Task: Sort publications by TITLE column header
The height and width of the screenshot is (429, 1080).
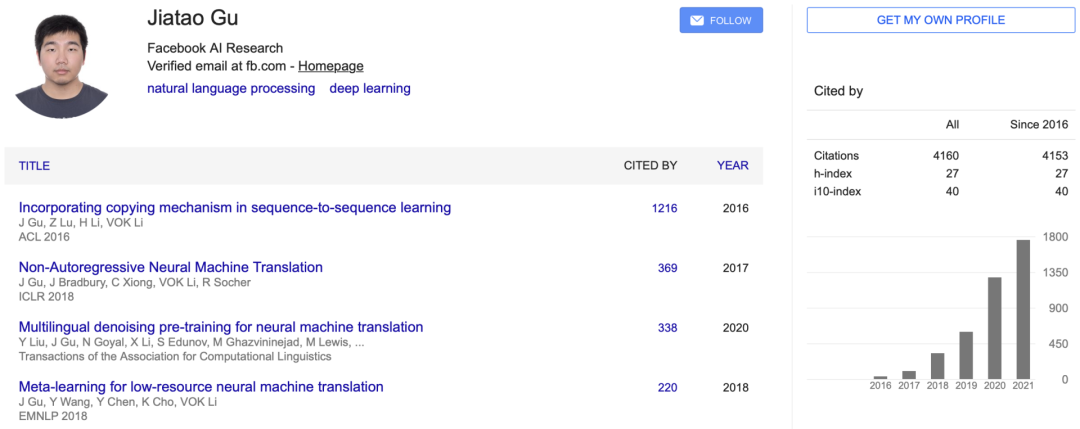Action: [x=34, y=166]
